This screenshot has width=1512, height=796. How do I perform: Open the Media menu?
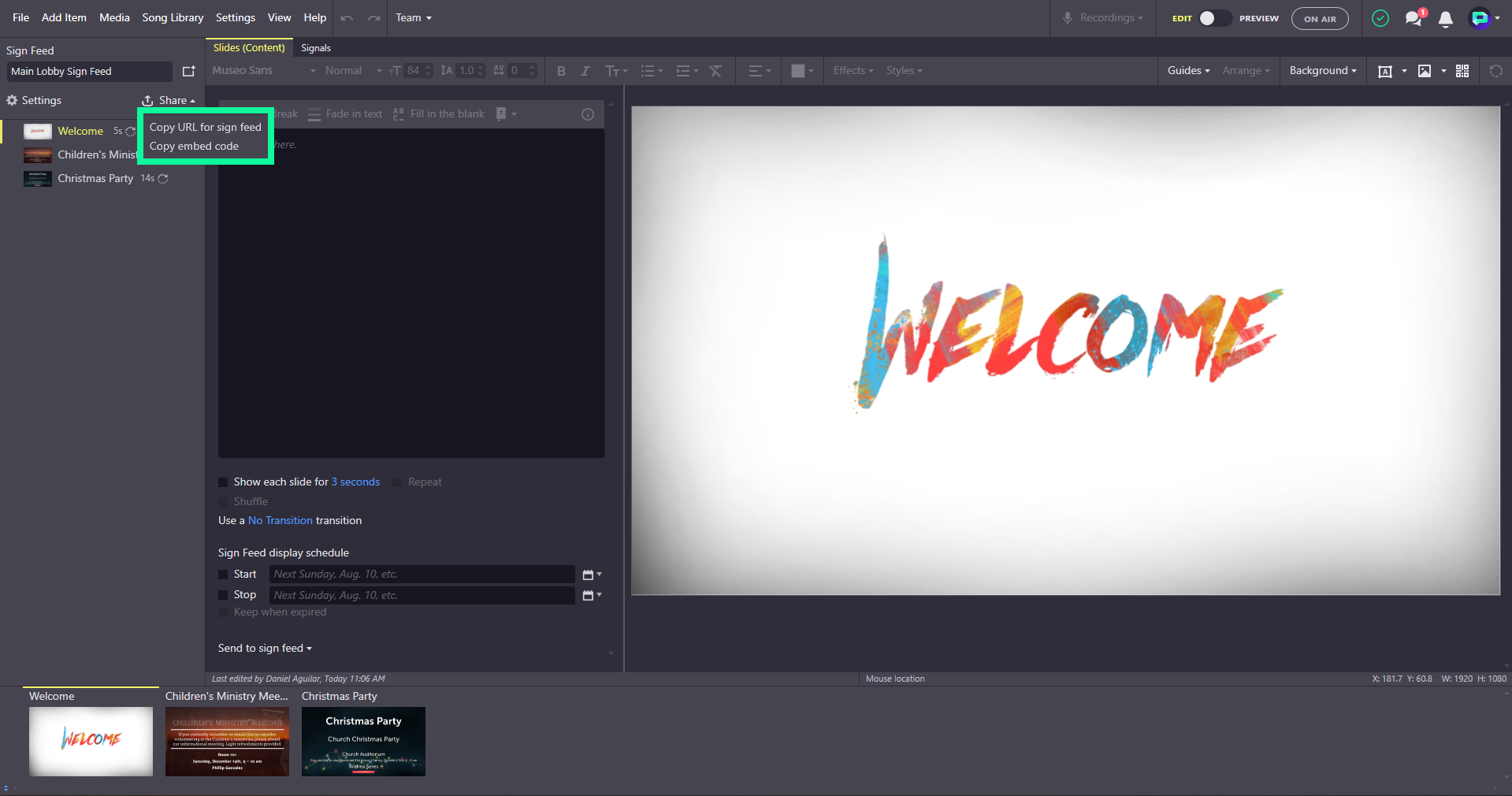click(x=114, y=17)
